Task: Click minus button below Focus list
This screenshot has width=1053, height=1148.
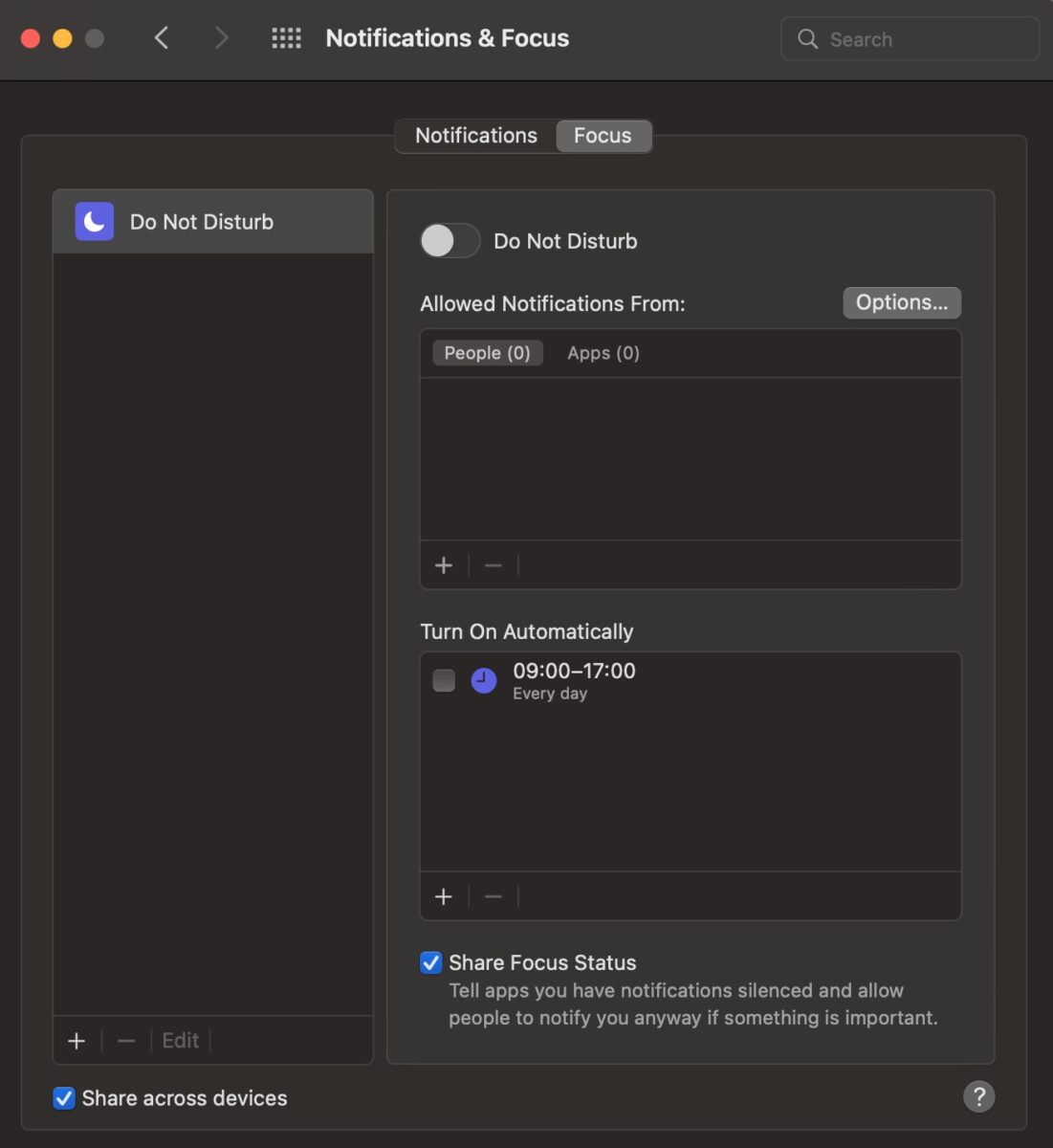Action: (x=126, y=1041)
